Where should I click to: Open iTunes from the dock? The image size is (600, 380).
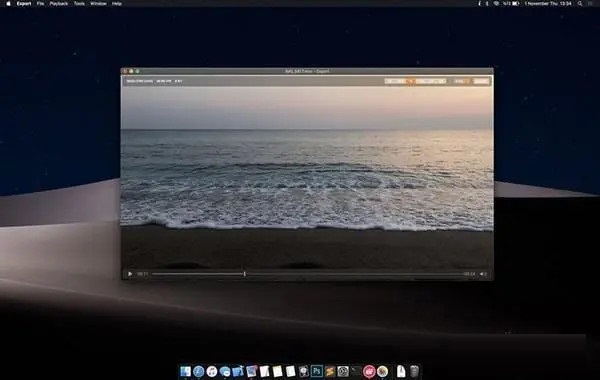(212, 371)
